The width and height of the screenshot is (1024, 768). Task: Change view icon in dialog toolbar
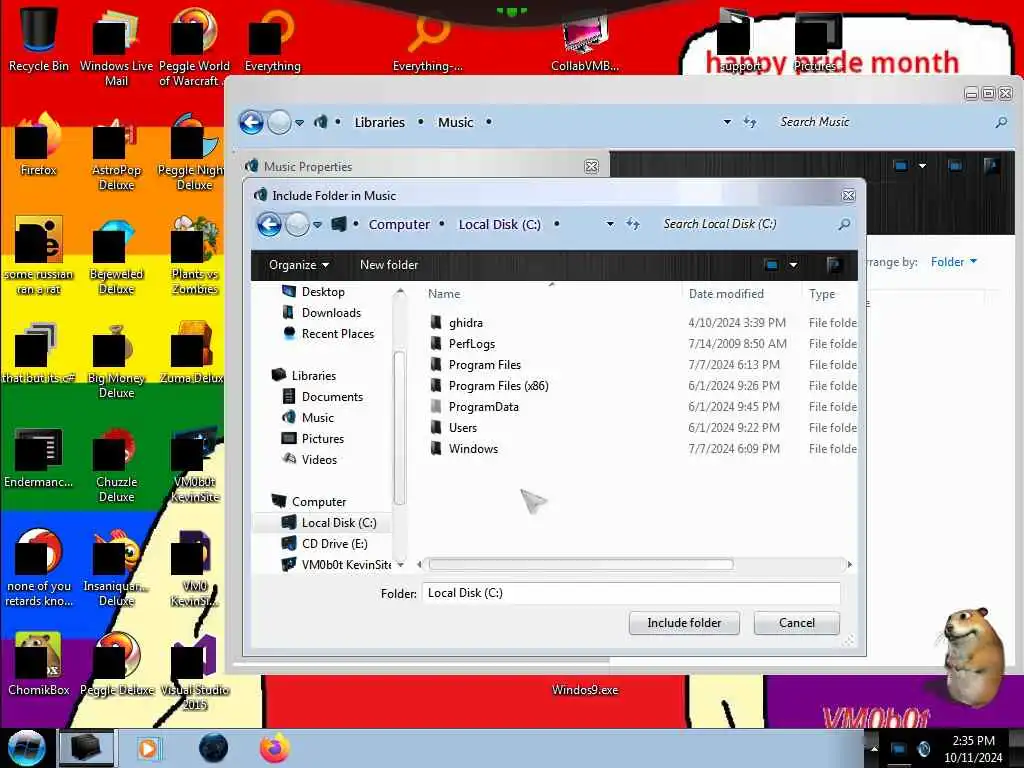pyautogui.click(x=771, y=264)
